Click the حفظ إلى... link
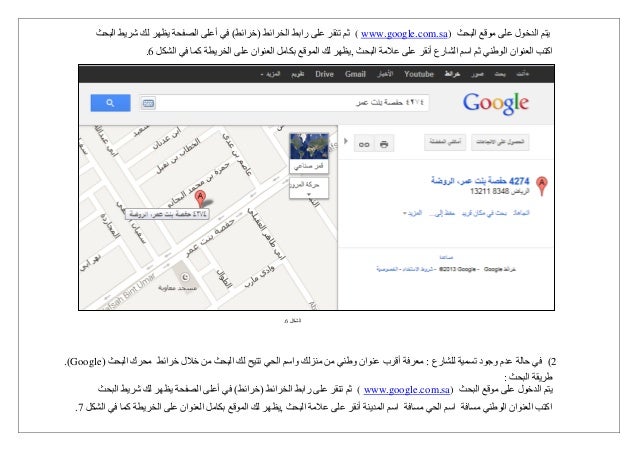This screenshot has width=638, height=452. pyautogui.click(x=442, y=213)
